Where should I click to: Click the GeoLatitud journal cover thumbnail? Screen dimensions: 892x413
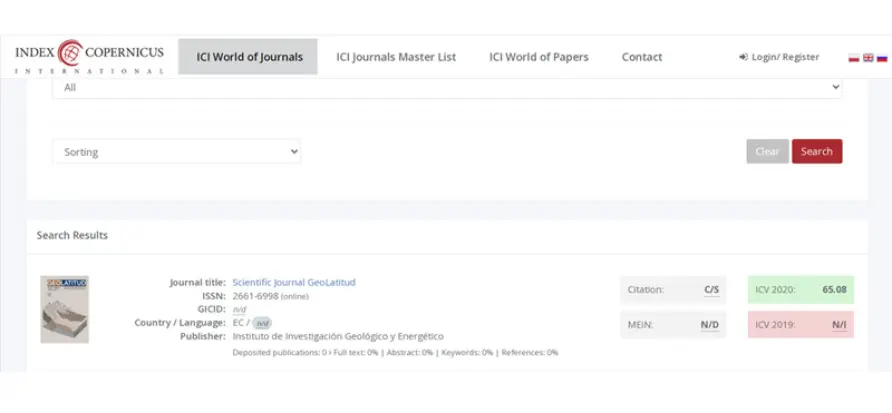pyautogui.click(x=64, y=309)
